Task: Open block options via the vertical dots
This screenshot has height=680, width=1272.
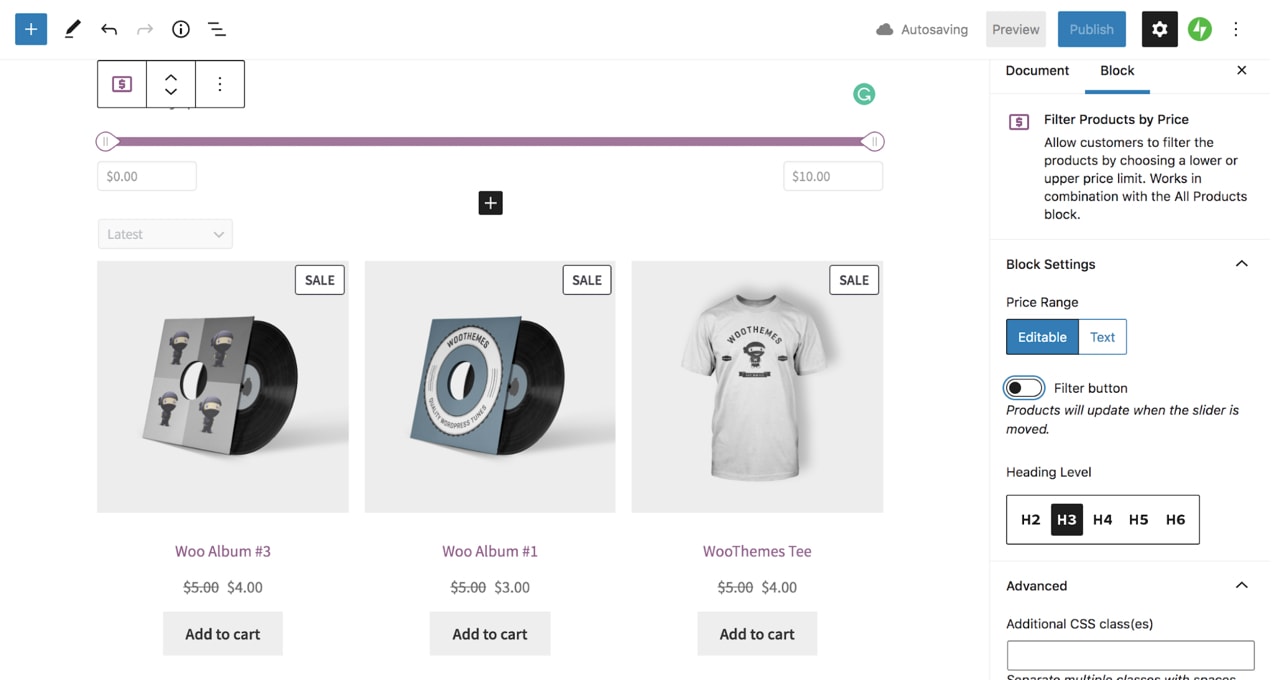Action: point(220,84)
